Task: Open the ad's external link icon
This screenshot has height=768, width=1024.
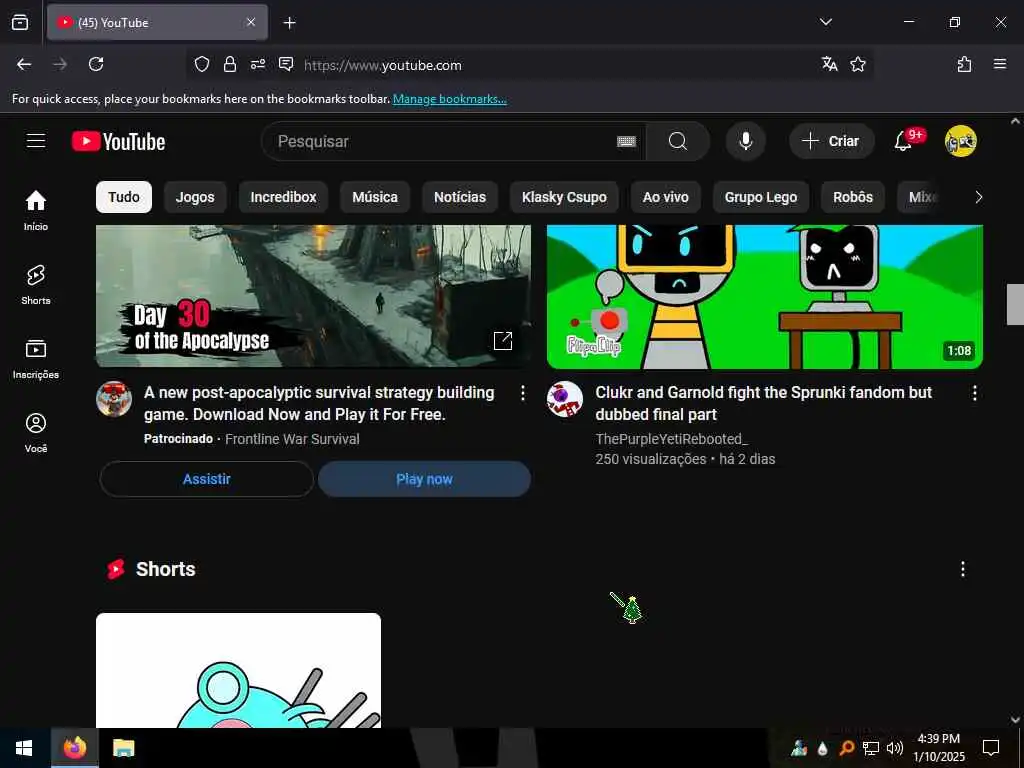Action: pyautogui.click(x=503, y=340)
